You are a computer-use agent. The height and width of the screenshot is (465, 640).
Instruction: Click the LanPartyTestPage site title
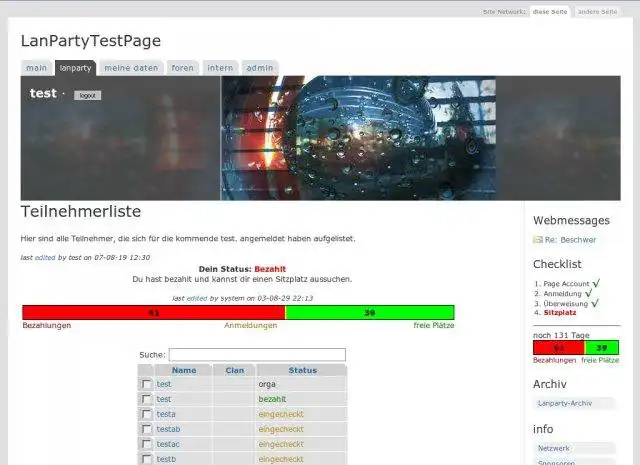[x=91, y=41]
